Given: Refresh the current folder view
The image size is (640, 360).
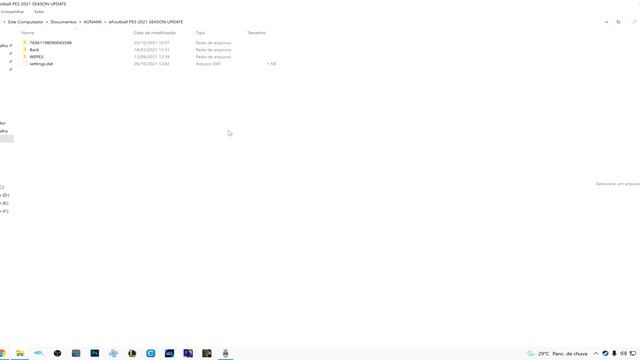Looking at the screenshot, I should click(x=618, y=22).
